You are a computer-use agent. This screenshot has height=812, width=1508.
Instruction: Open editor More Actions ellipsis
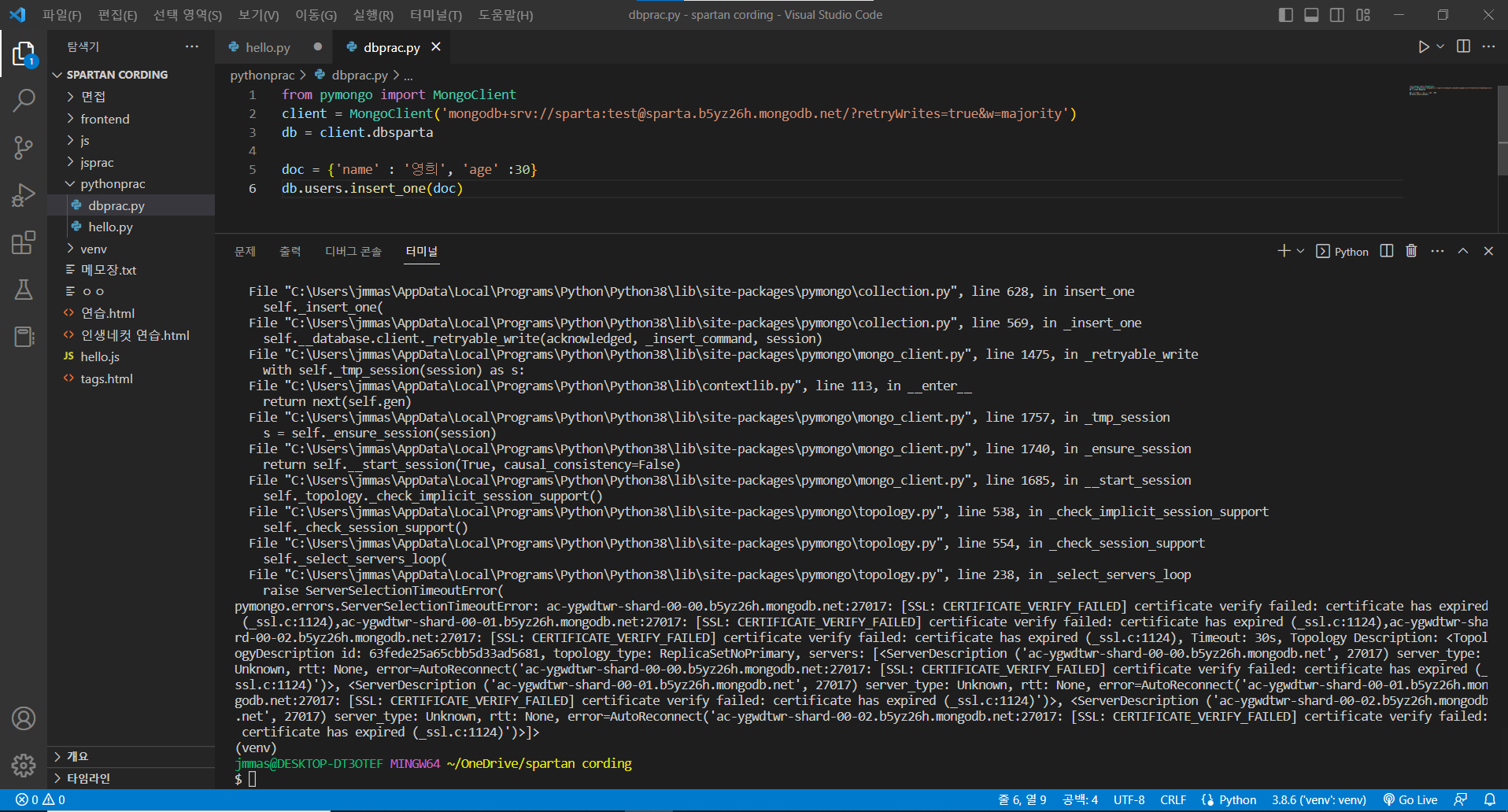pos(1488,46)
